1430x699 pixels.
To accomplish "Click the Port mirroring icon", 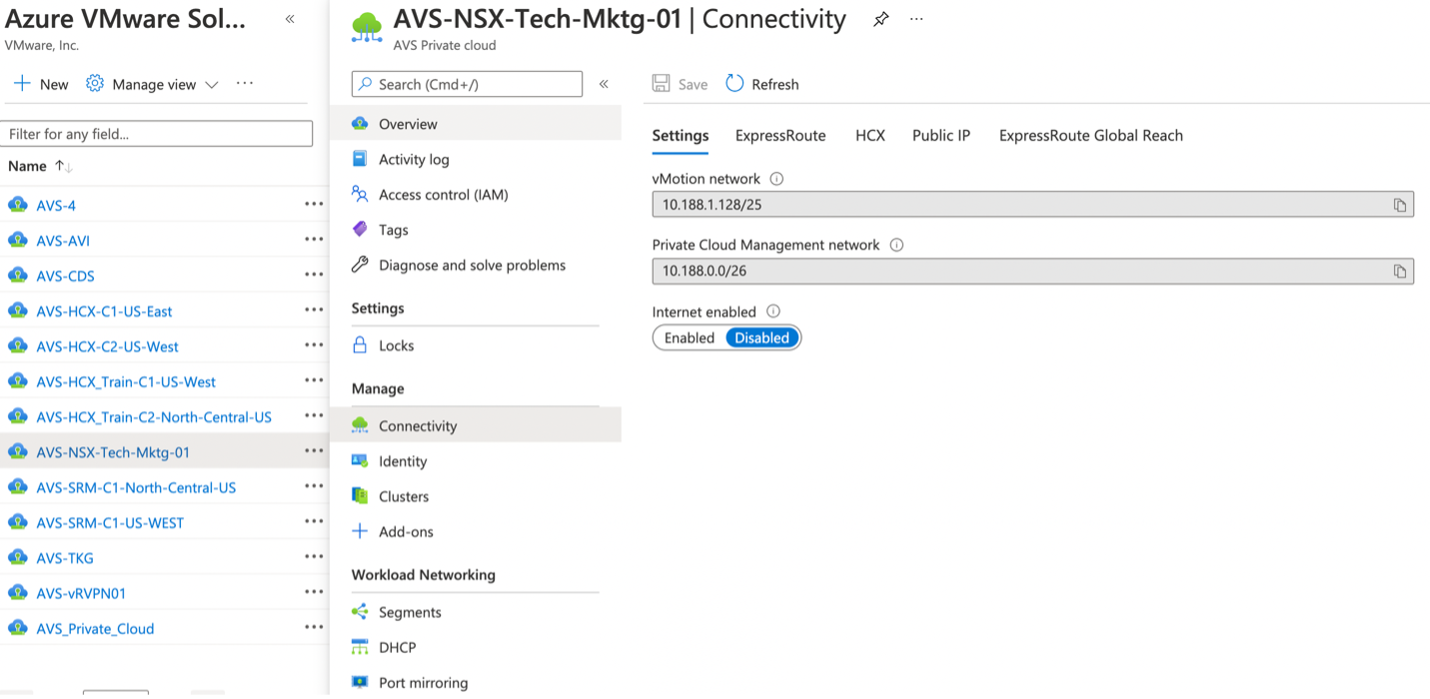I will pos(360,682).
